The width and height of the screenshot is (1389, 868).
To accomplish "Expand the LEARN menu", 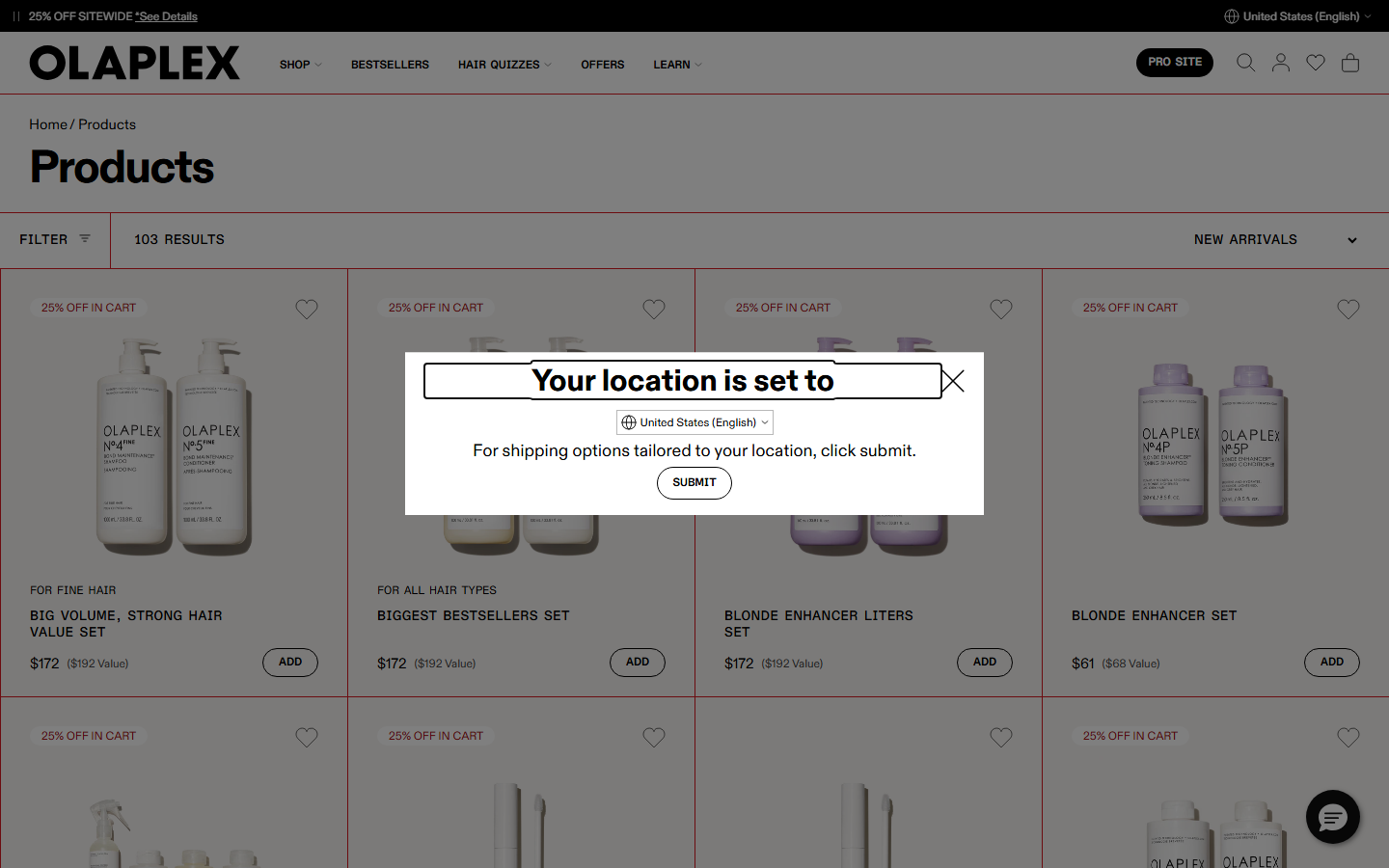I will click(677, 65).
